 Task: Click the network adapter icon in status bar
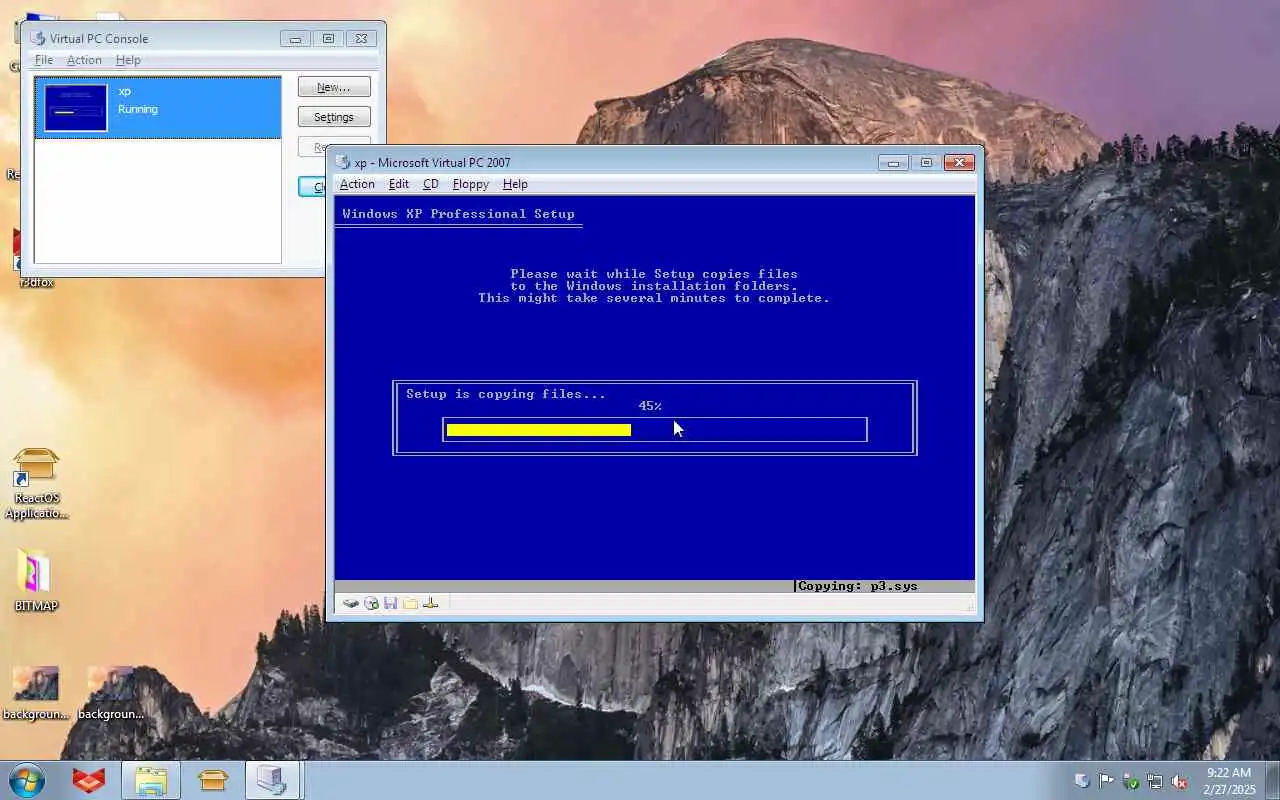431,603
